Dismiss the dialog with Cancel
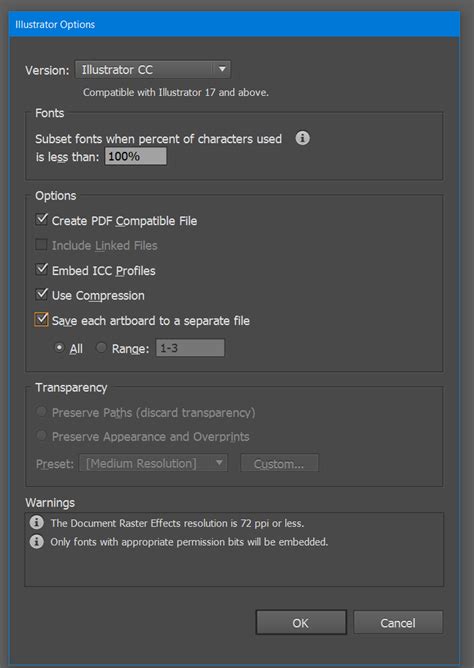Screen dimensions: 474x668 click(x=398, y=623)
